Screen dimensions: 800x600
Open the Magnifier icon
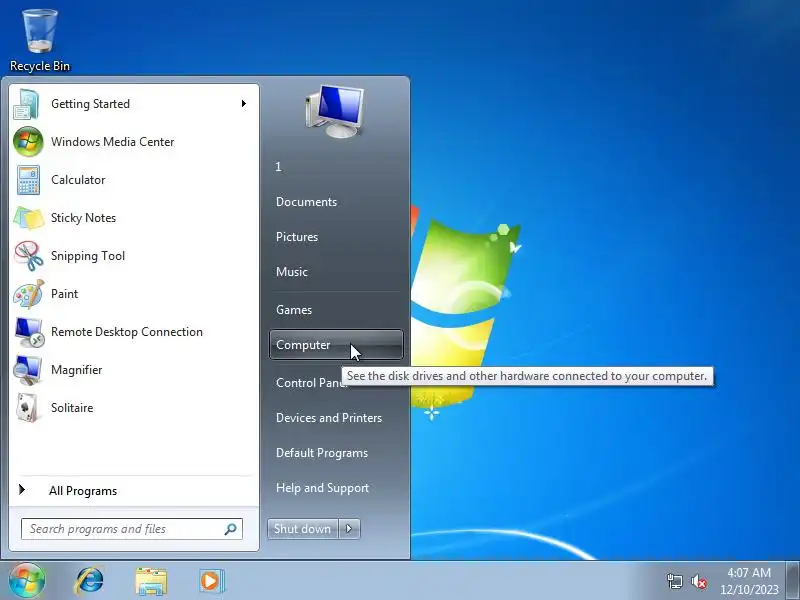pos(28,370)
